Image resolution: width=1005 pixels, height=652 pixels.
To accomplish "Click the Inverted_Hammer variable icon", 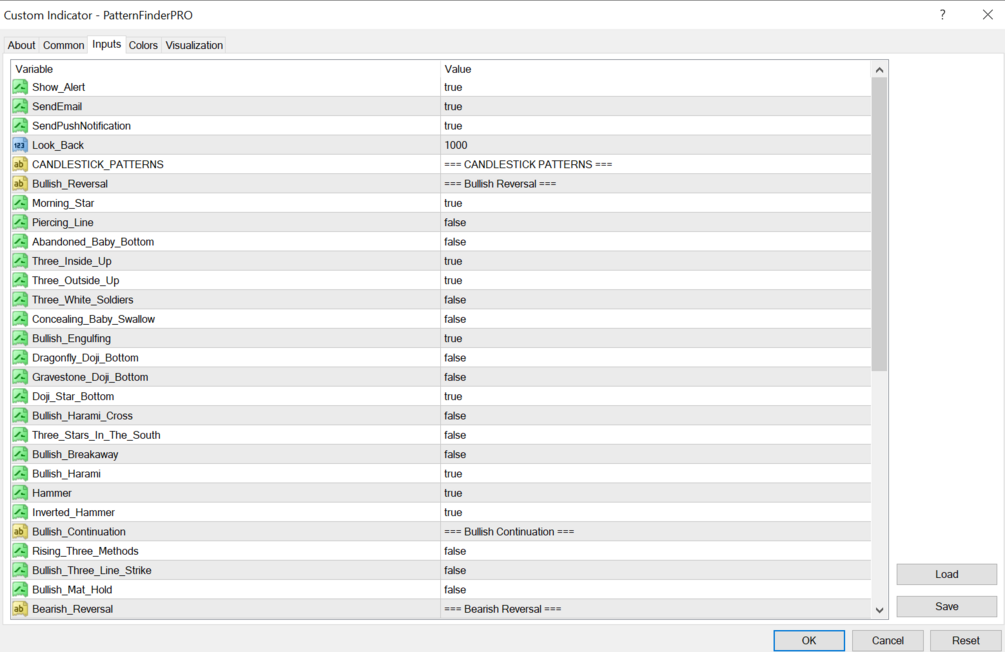I will (20, 512).
